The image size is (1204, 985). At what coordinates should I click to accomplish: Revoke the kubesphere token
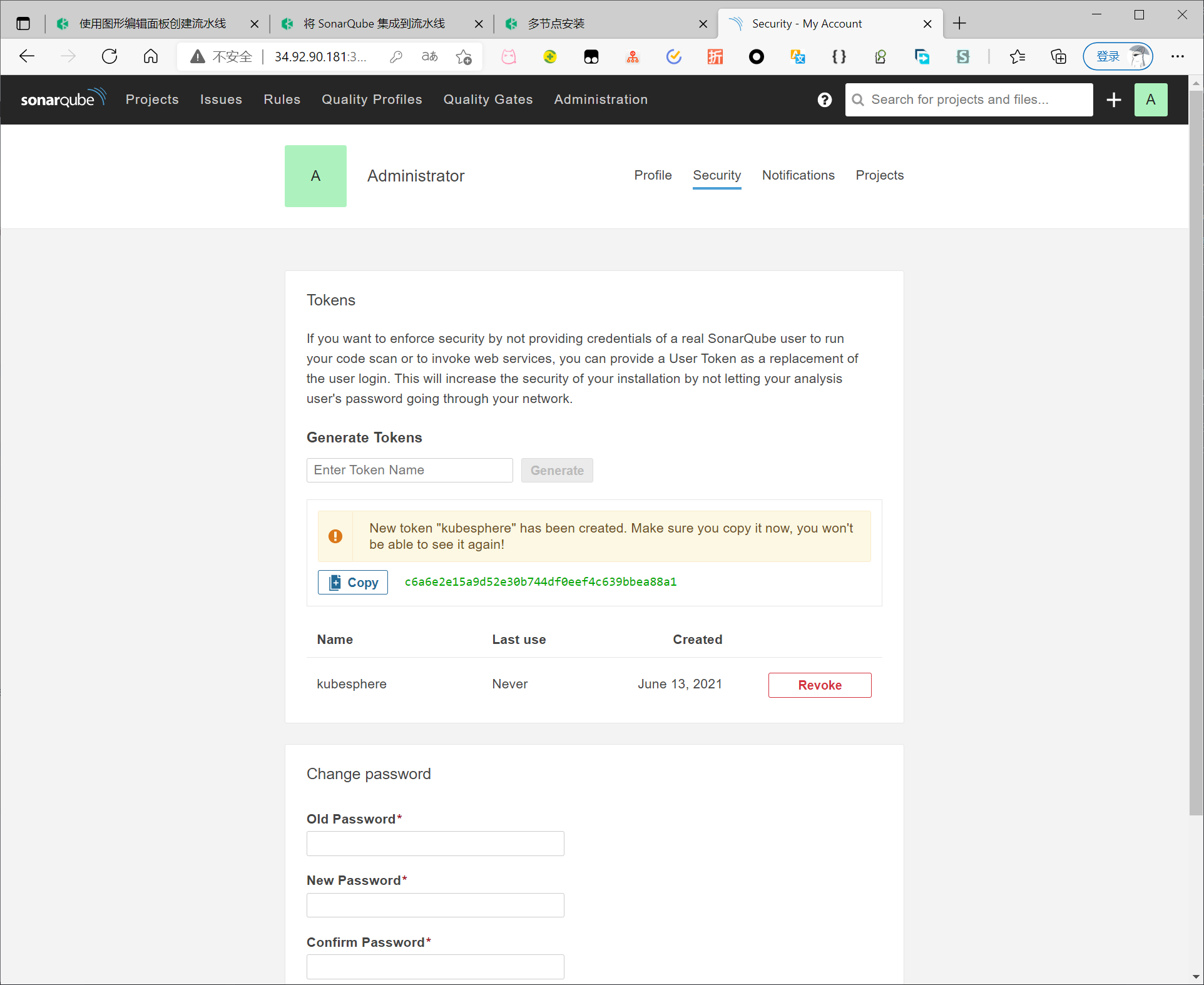click(819, 685)
